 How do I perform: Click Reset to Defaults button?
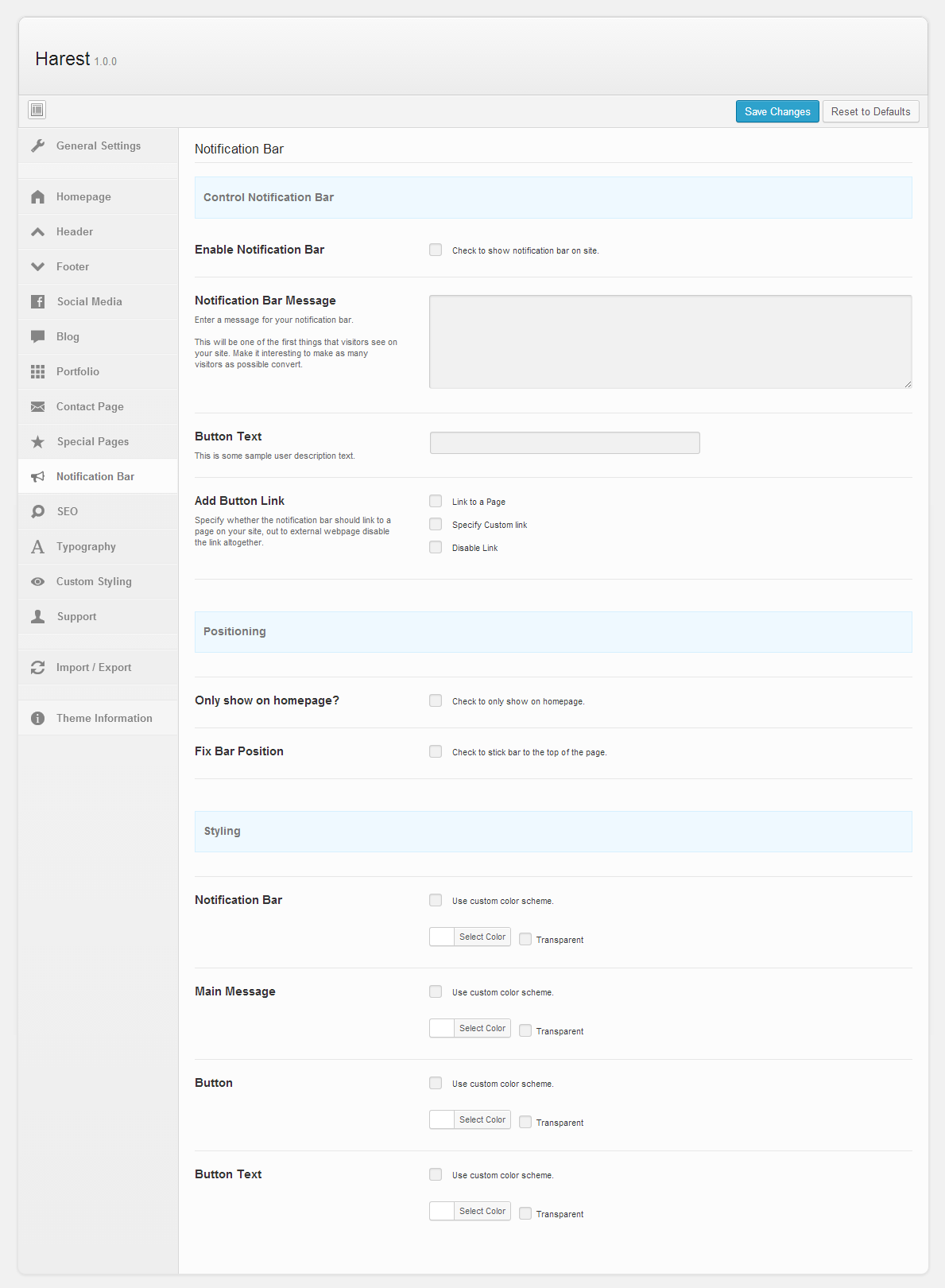click(x=870, y=112)
